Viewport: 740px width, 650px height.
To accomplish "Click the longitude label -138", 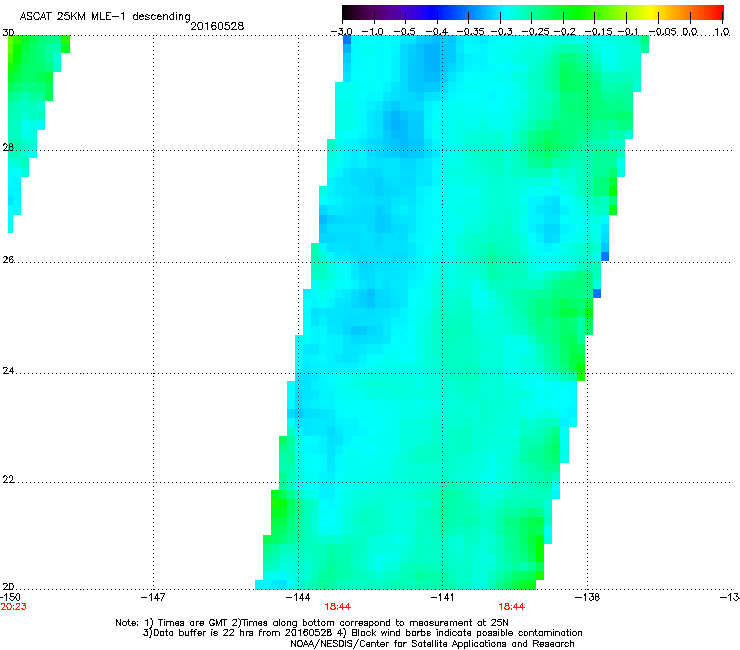I will 587,597.
